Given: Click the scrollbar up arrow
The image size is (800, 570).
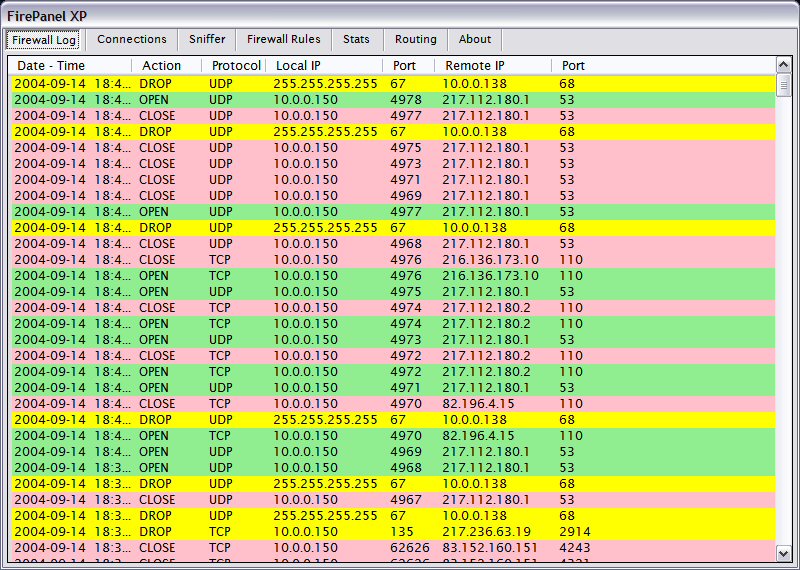Looking at the screenshot, I should tap(784, 65).
